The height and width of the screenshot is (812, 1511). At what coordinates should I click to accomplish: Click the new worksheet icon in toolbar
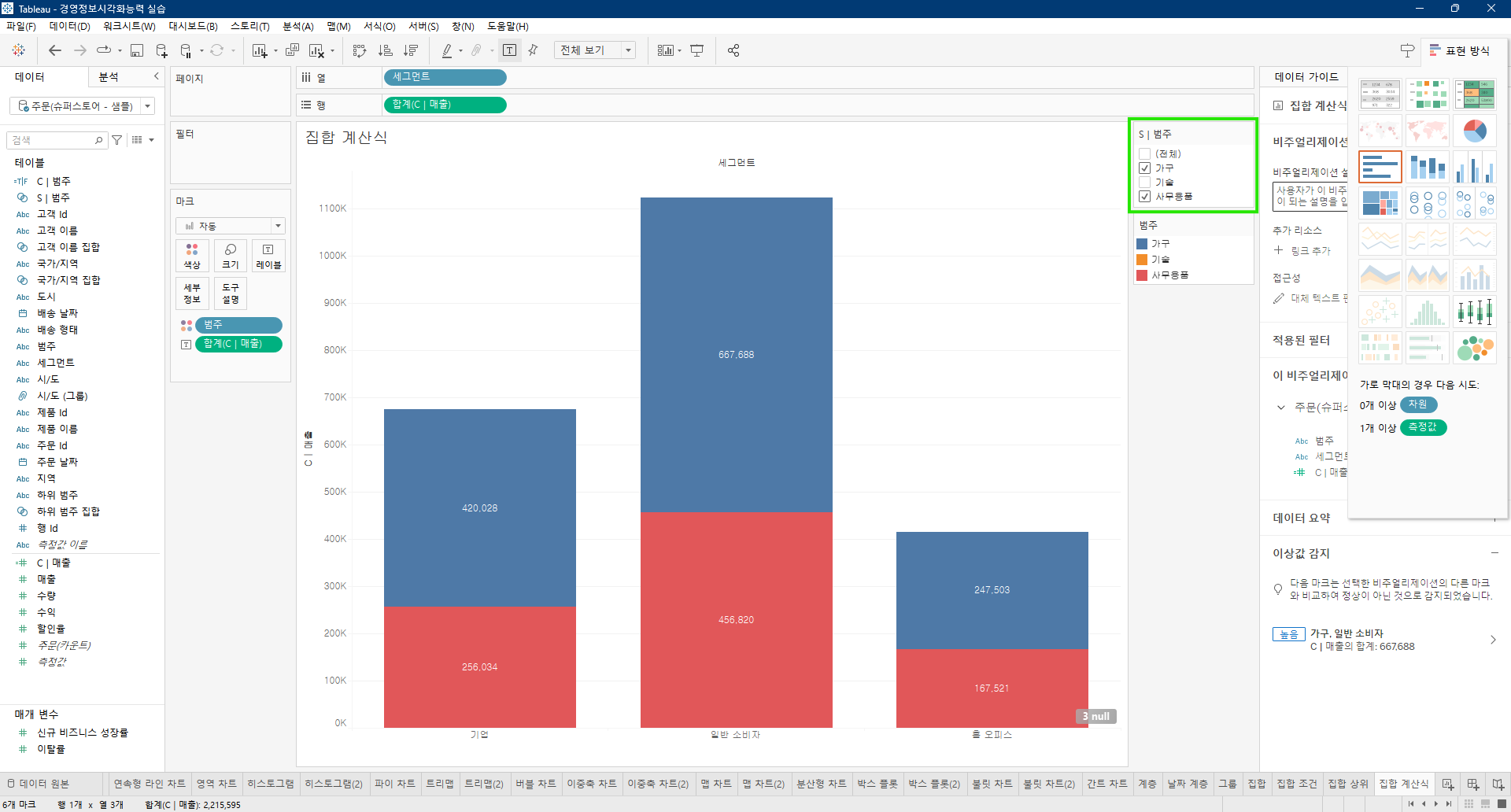click(x=259, y=50)
